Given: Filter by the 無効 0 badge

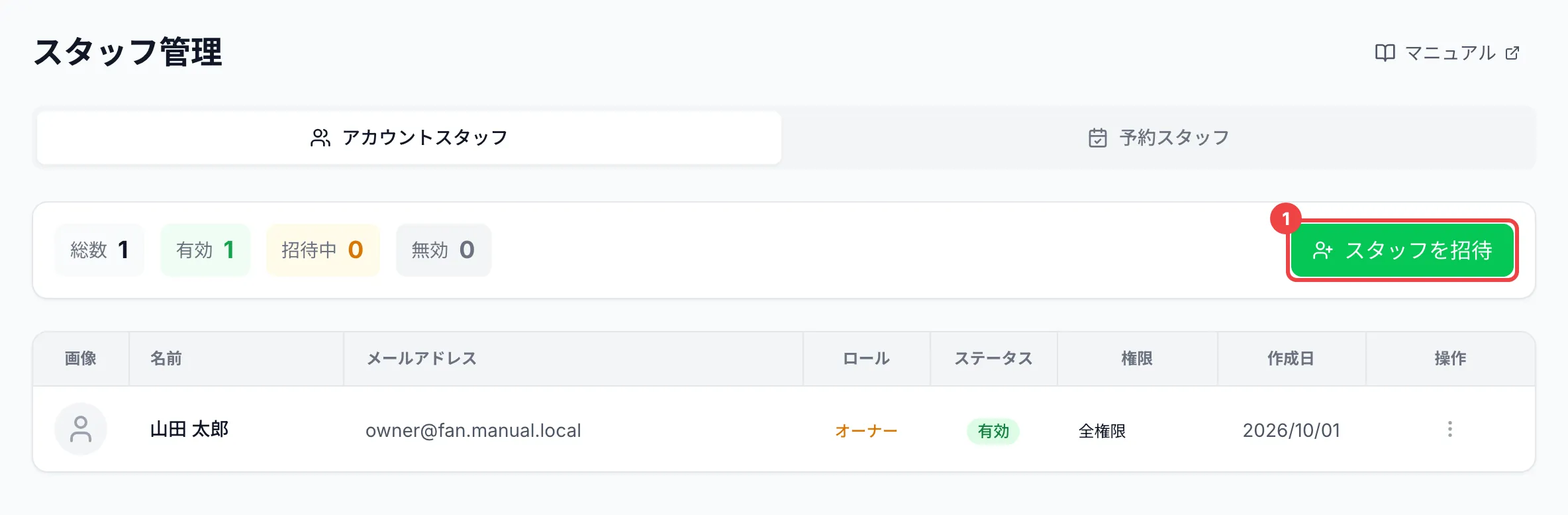Looking at the screenshot, I should (x=444, y=250).
